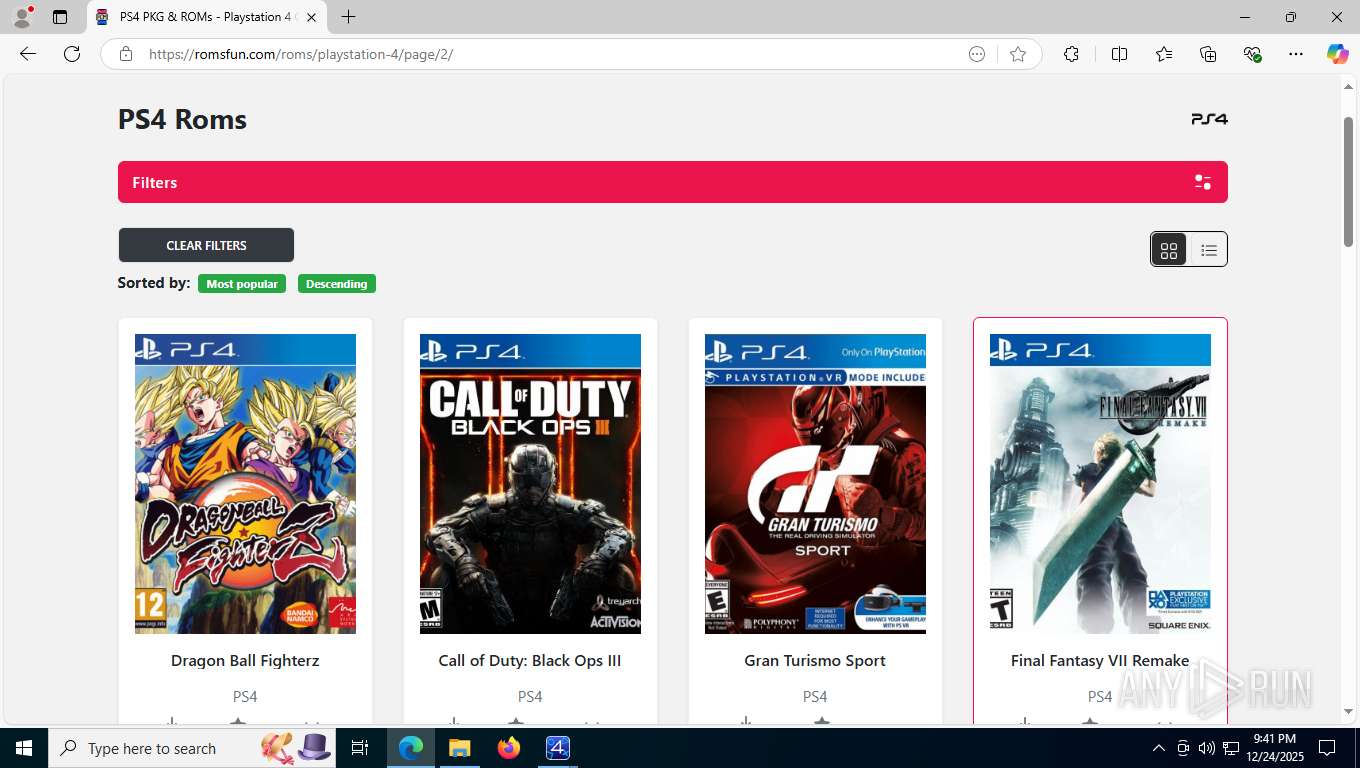View site information lock icon
The image size is (1360, 768).
(126, 54)
